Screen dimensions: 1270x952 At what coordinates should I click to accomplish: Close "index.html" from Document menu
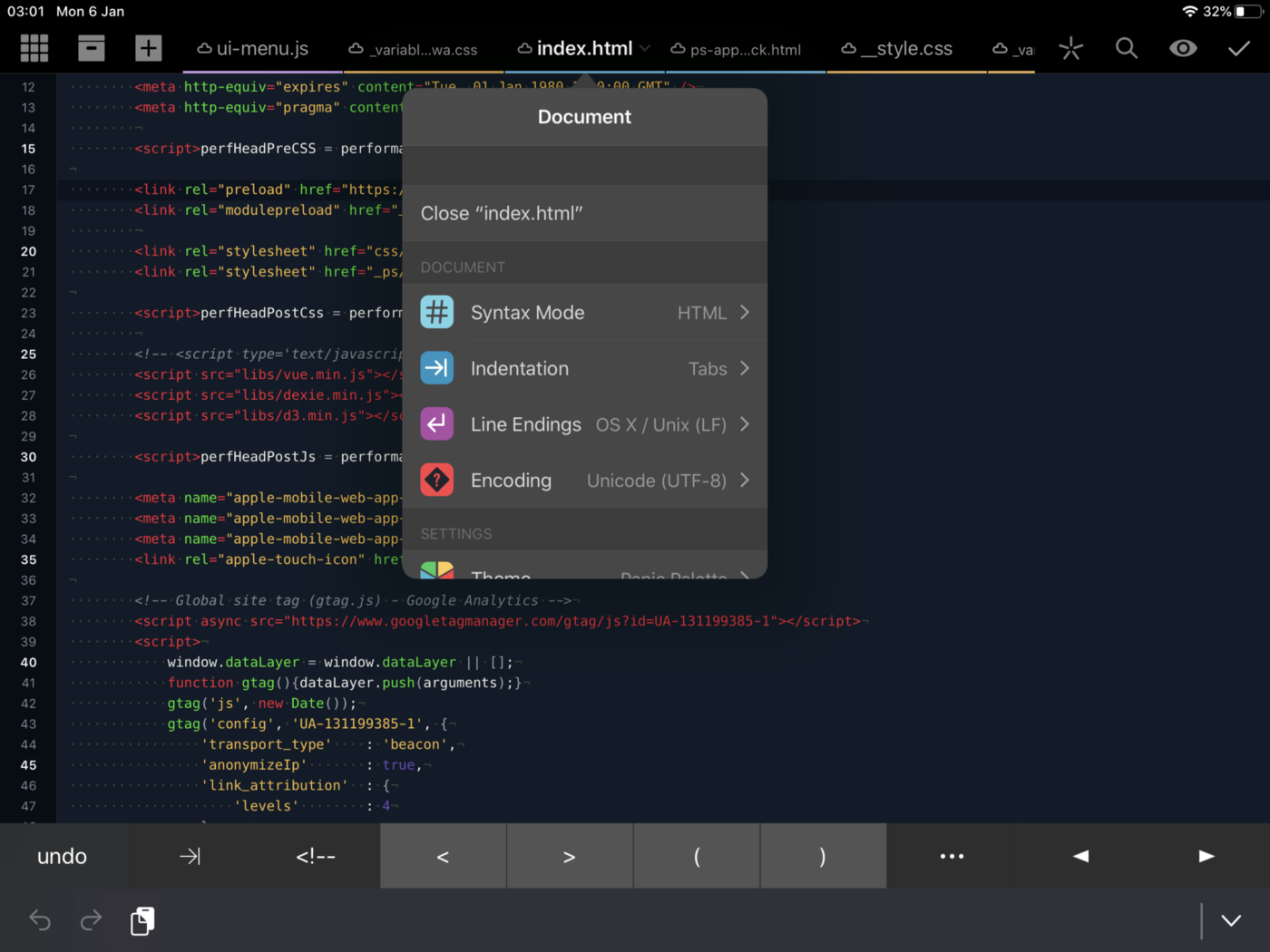(x=585, y=213)
